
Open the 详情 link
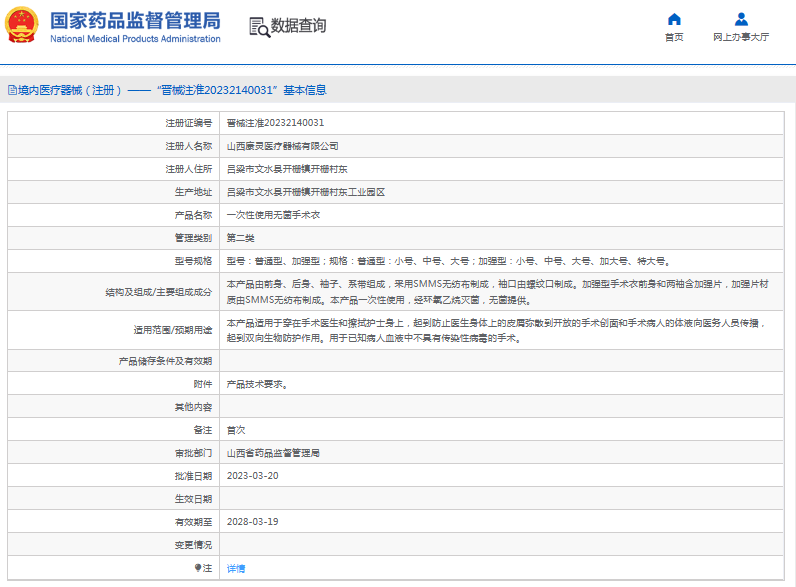(x=236, y=568)
